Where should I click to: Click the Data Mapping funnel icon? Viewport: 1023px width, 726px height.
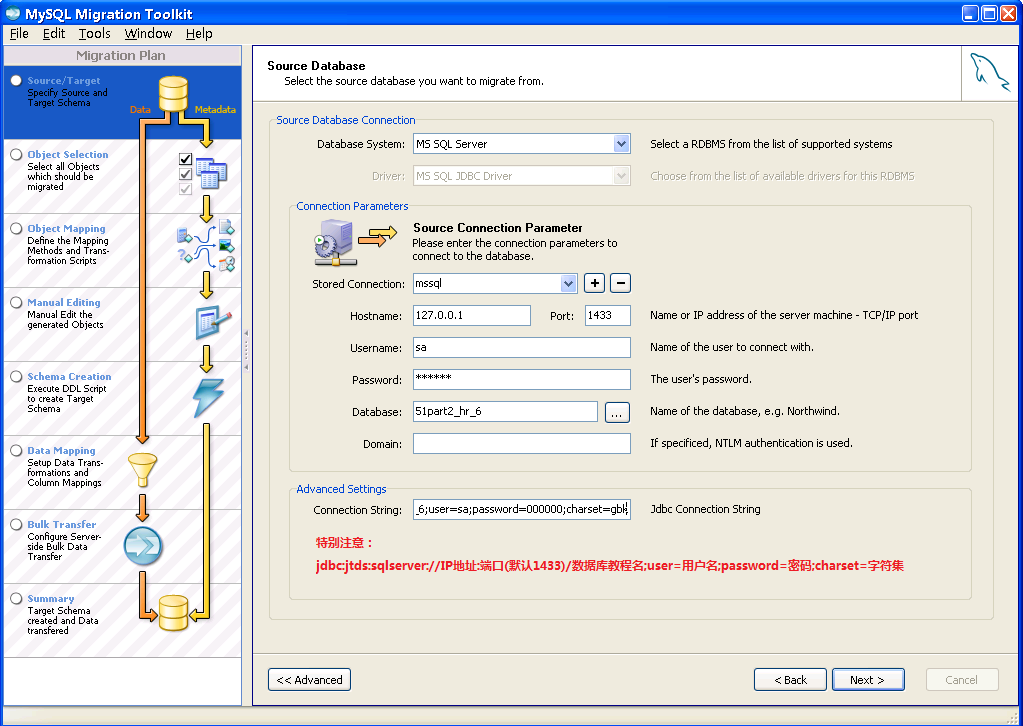(x=142, y=470)
